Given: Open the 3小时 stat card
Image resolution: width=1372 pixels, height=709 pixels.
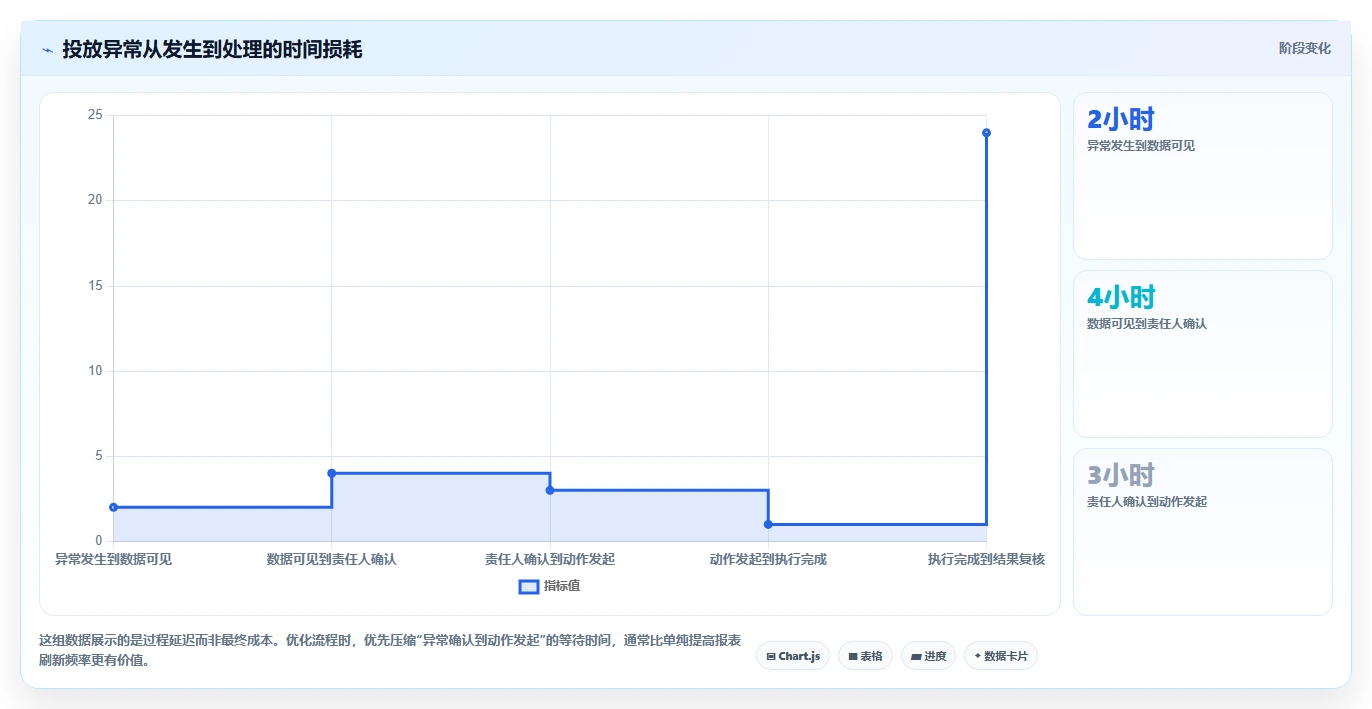Looking at the screenshot, I should (1202, 532).
